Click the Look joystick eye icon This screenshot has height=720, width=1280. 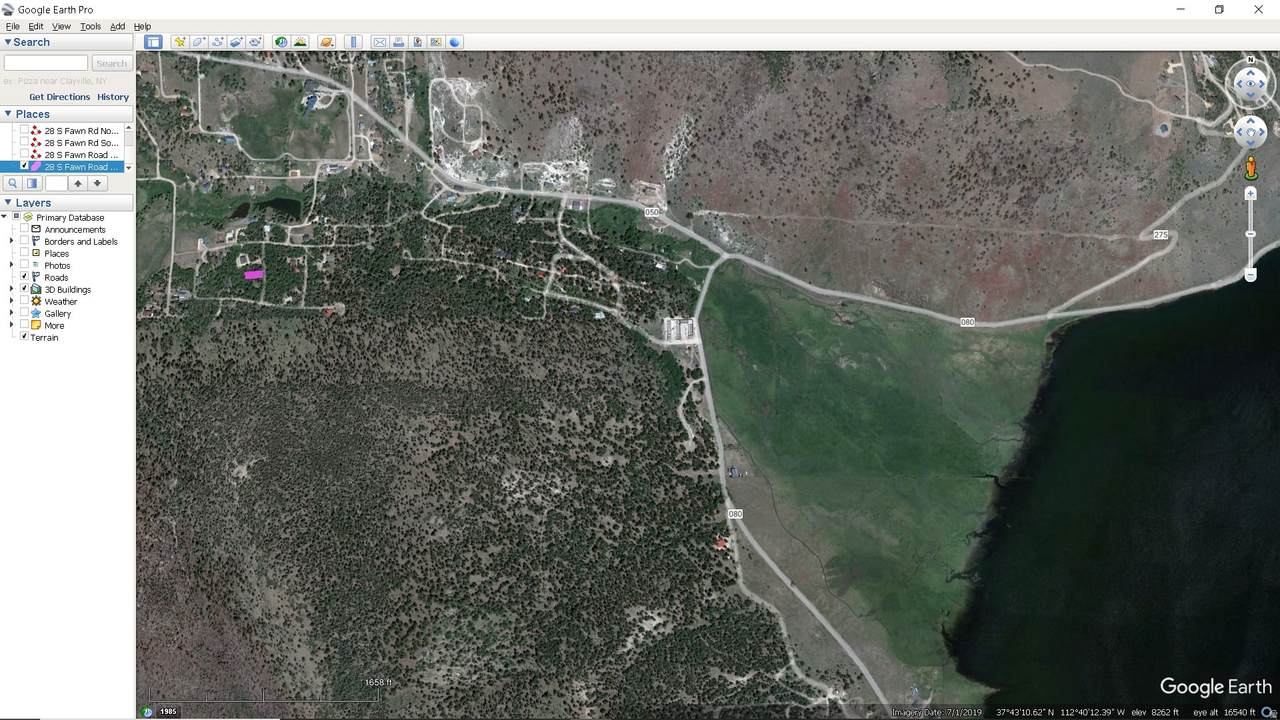(x=1251, y=85)
